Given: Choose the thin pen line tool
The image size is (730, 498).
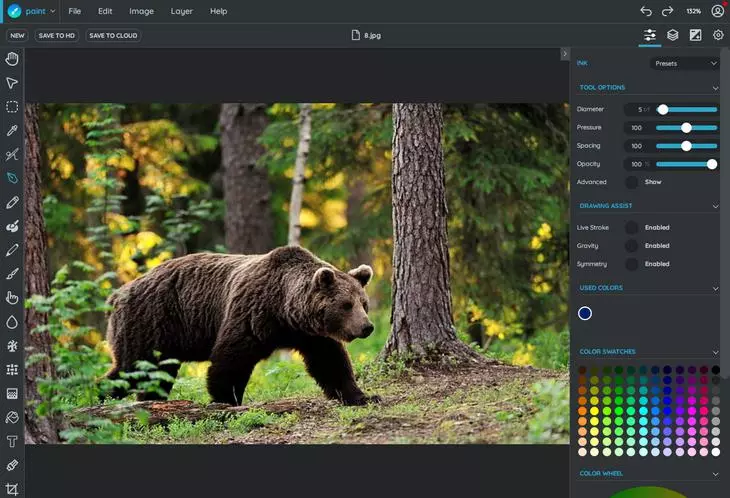Looking at the screenshot, I should coord(12,250).
